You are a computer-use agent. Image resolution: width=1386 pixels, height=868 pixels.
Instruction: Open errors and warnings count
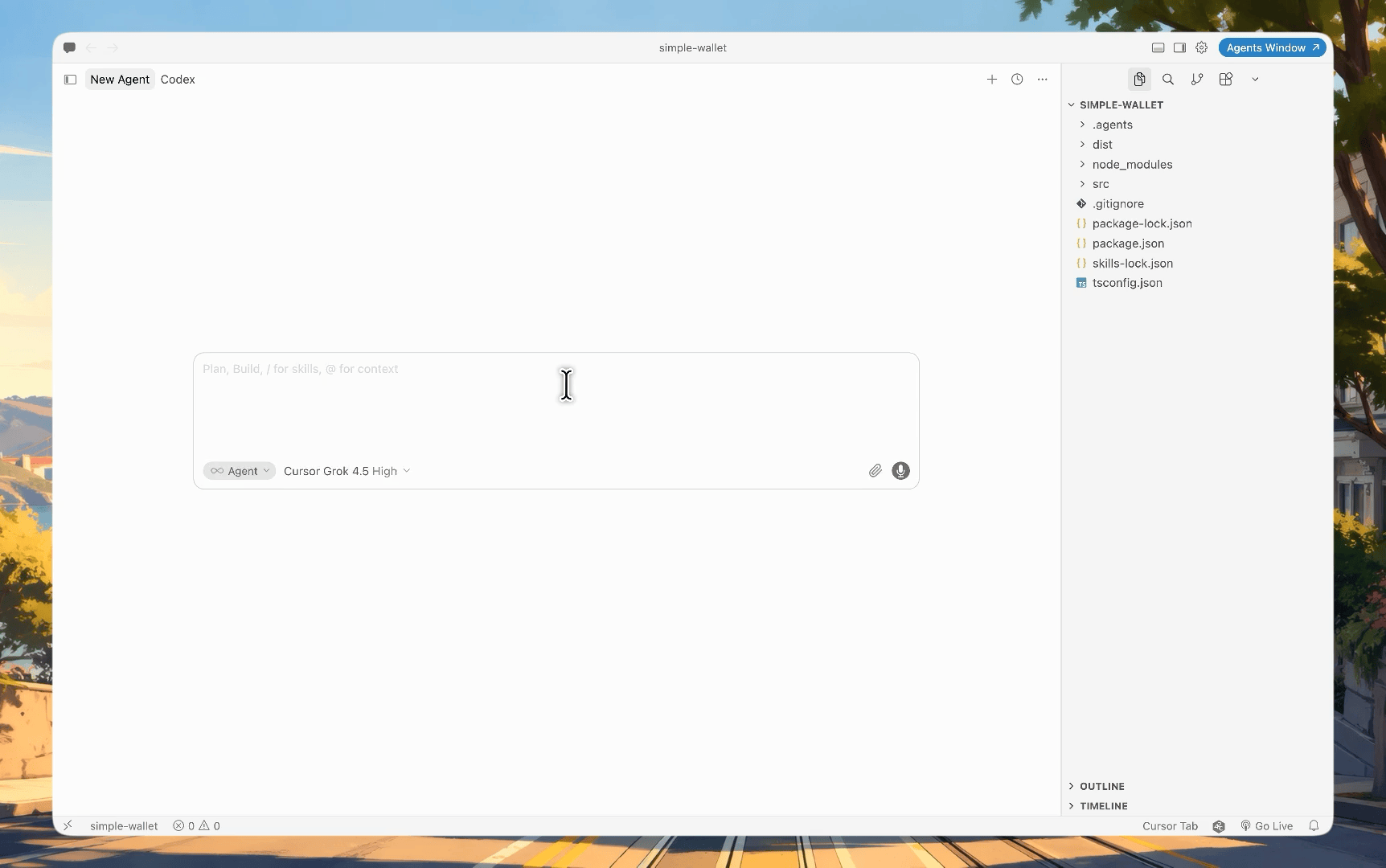197,826
